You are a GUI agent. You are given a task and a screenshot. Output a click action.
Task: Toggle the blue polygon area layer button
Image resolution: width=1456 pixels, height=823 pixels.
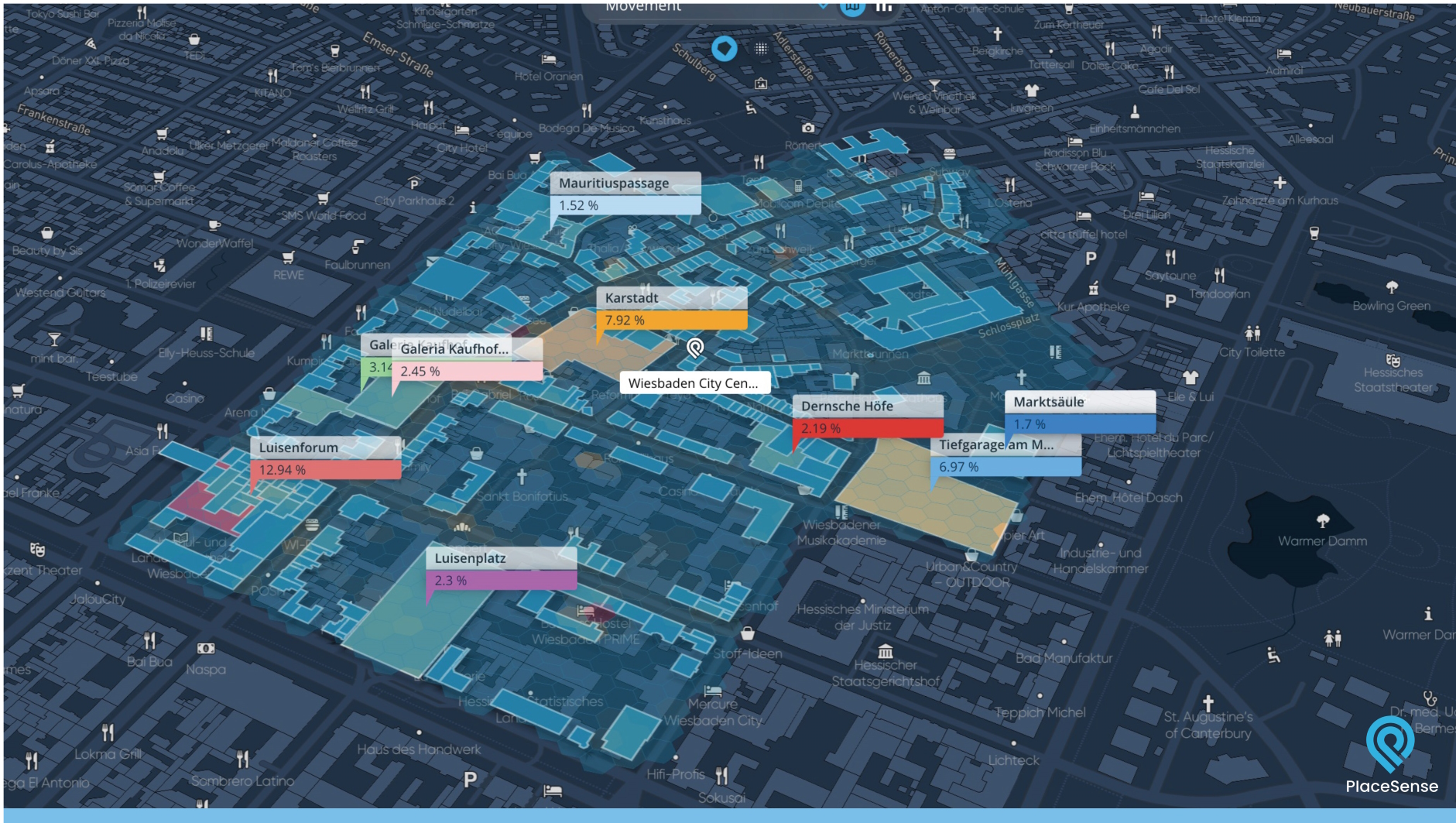click(x=725, y=49)
